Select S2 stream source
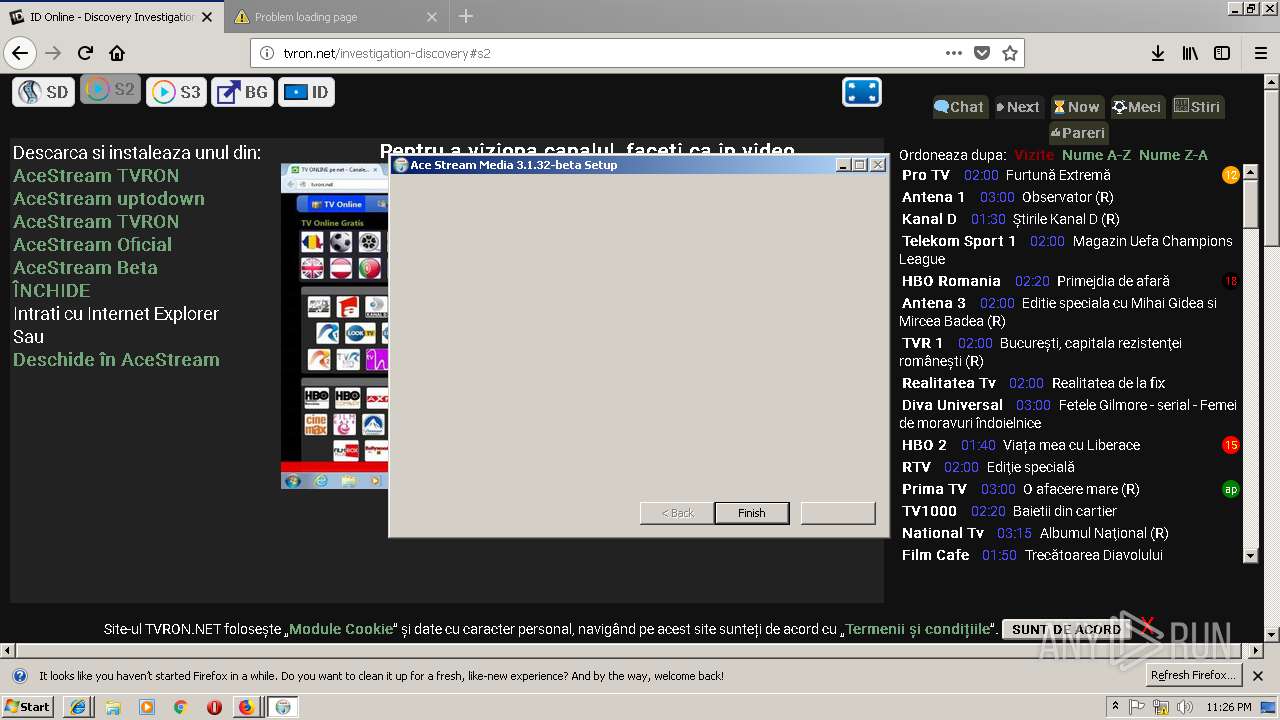The image size is (1280, 720). pos(110,89)
